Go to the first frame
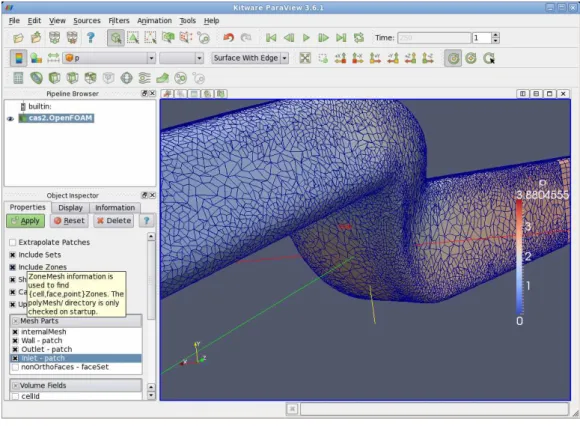The image size is (580, 426). (271, 38)
